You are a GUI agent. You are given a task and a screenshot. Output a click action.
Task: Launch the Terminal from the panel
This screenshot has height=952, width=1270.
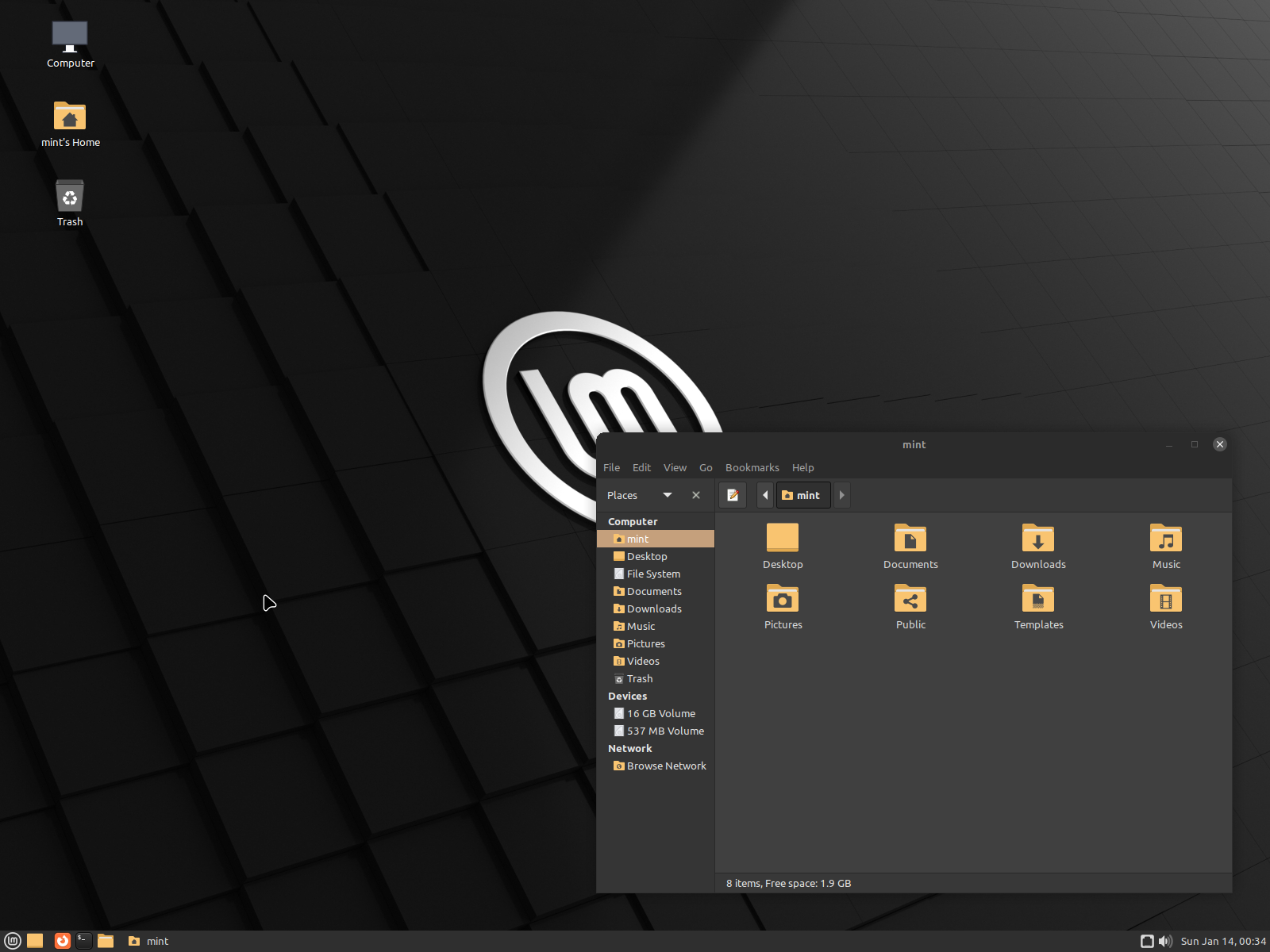pos(83,941)
